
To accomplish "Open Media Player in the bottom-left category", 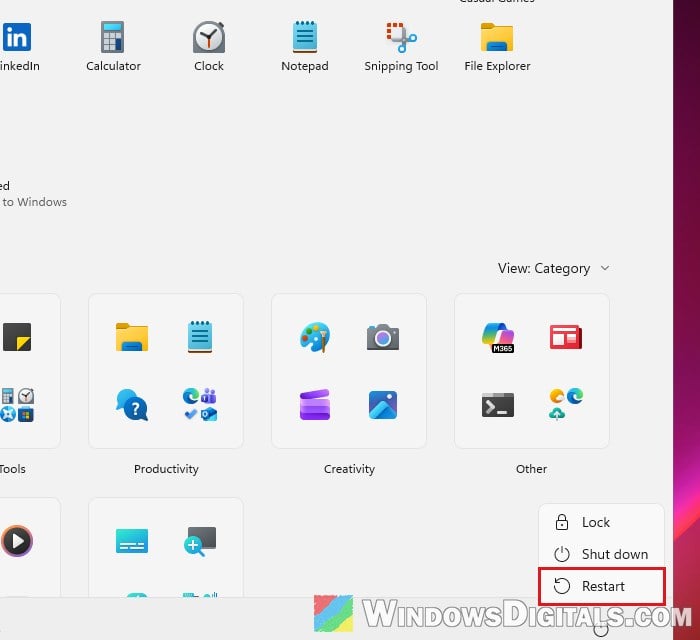I will click(x=17, y=541).
